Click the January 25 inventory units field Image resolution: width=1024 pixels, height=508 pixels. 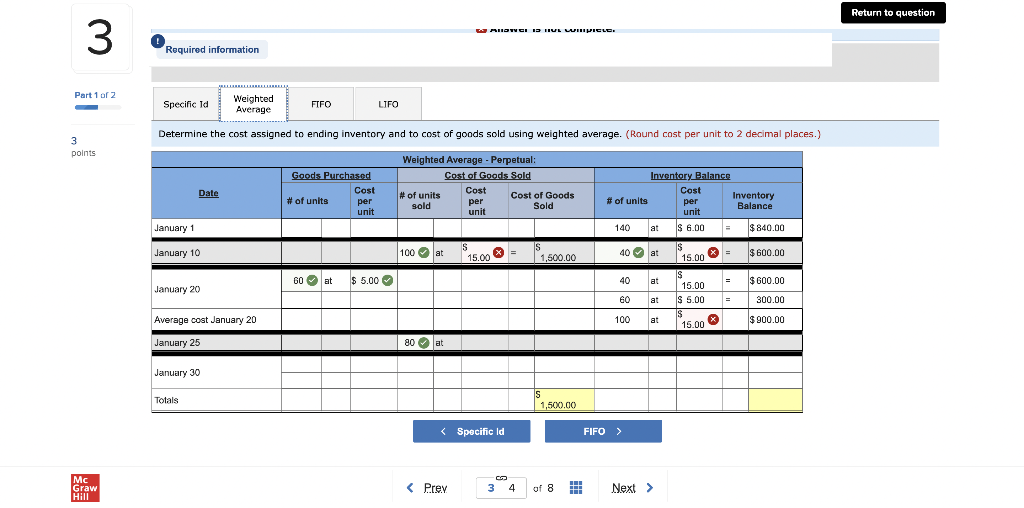[622, 342]
